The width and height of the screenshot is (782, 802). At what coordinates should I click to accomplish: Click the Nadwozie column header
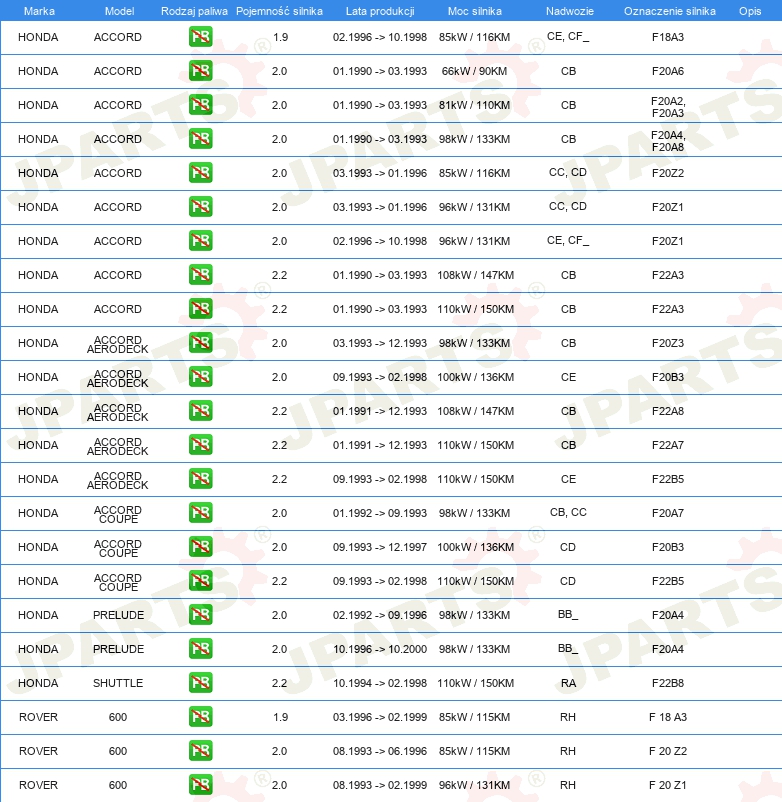point(570,11)
